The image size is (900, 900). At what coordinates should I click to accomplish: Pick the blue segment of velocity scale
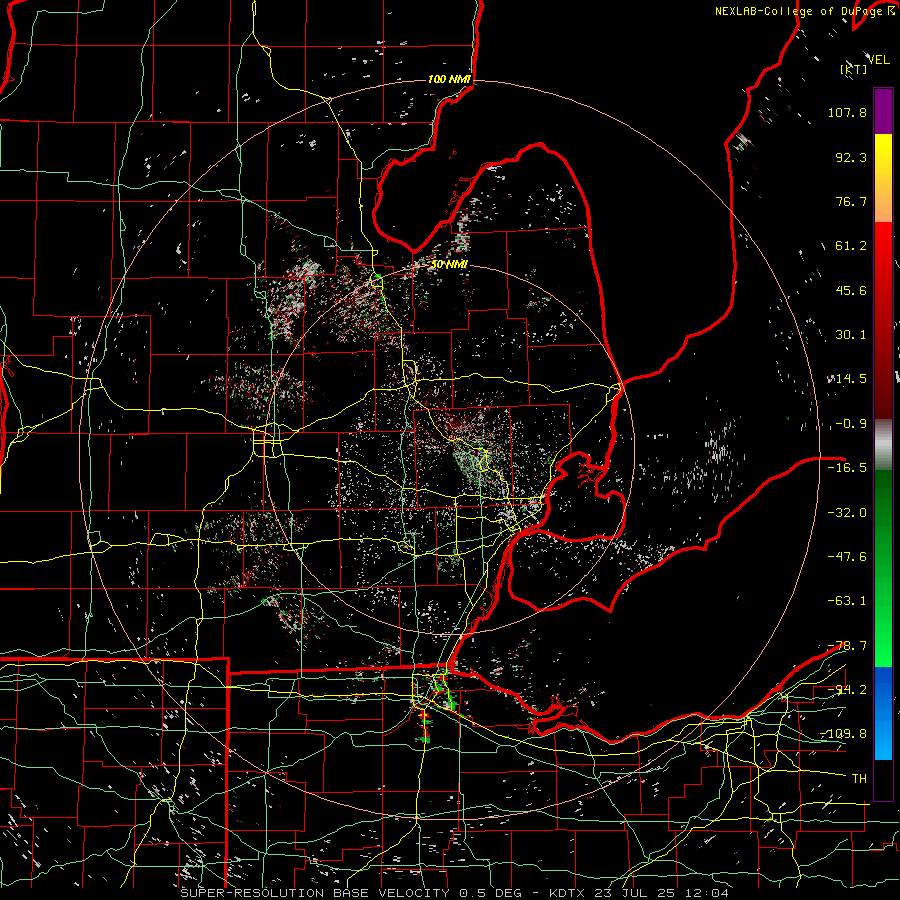(x=883, y=713)
